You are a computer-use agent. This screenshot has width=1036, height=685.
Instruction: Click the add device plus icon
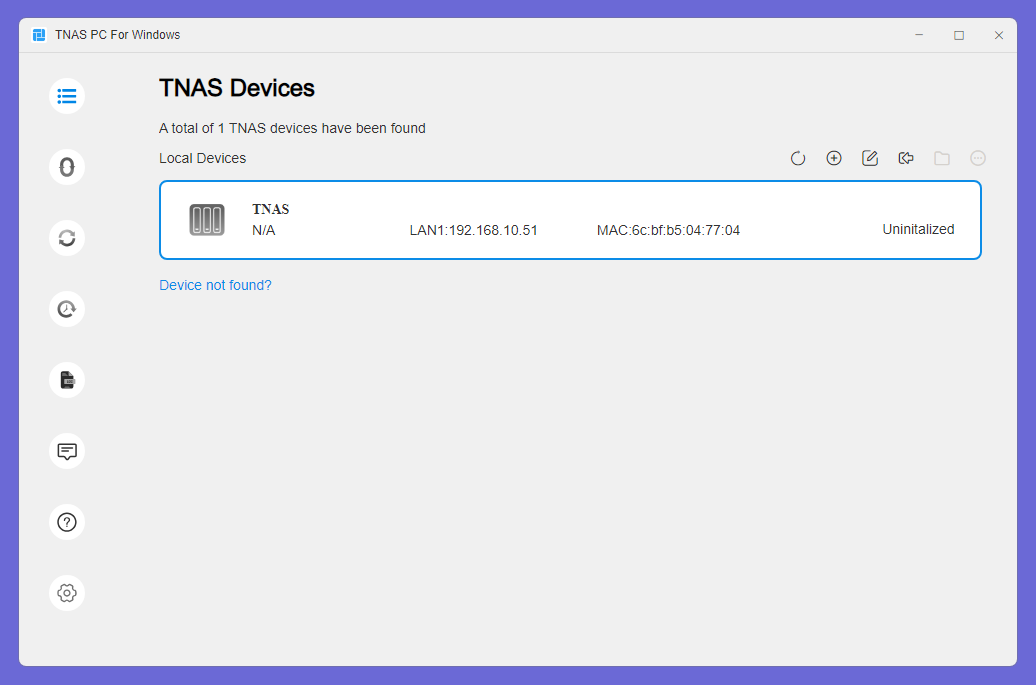(834, 158)
